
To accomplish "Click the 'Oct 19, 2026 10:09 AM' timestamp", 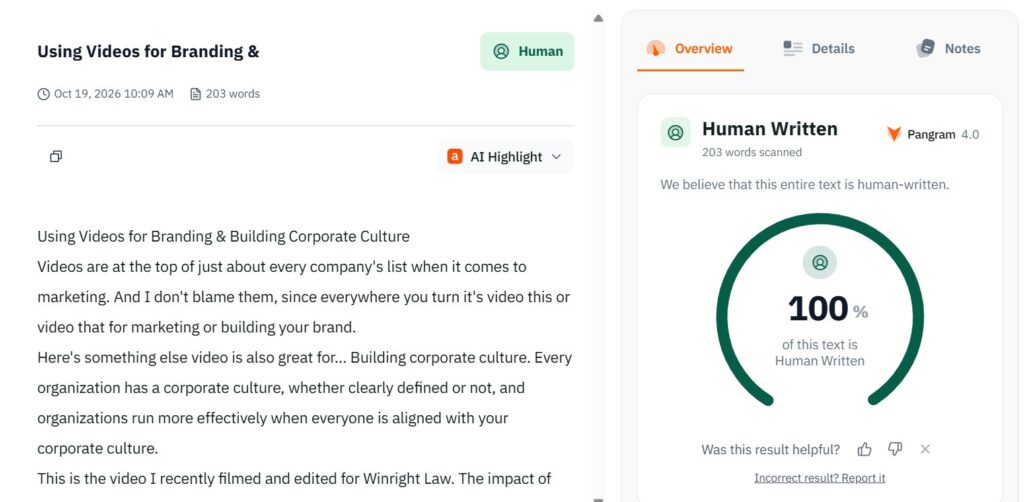I will pyautogui.click(x=114, y=94).
